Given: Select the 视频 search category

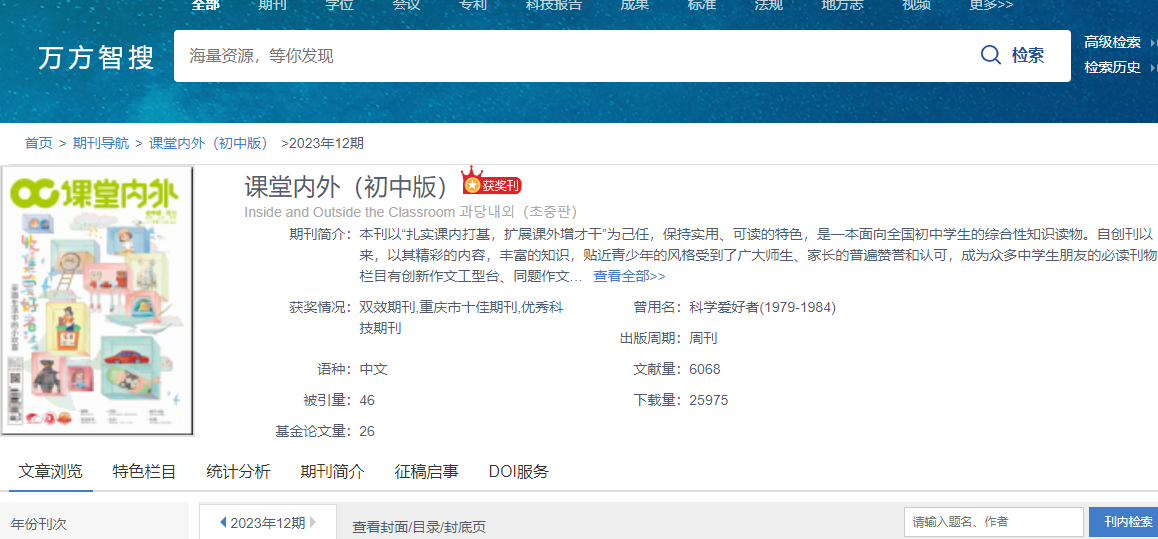Looking at the screenshot, I should (x=917, y=4).
